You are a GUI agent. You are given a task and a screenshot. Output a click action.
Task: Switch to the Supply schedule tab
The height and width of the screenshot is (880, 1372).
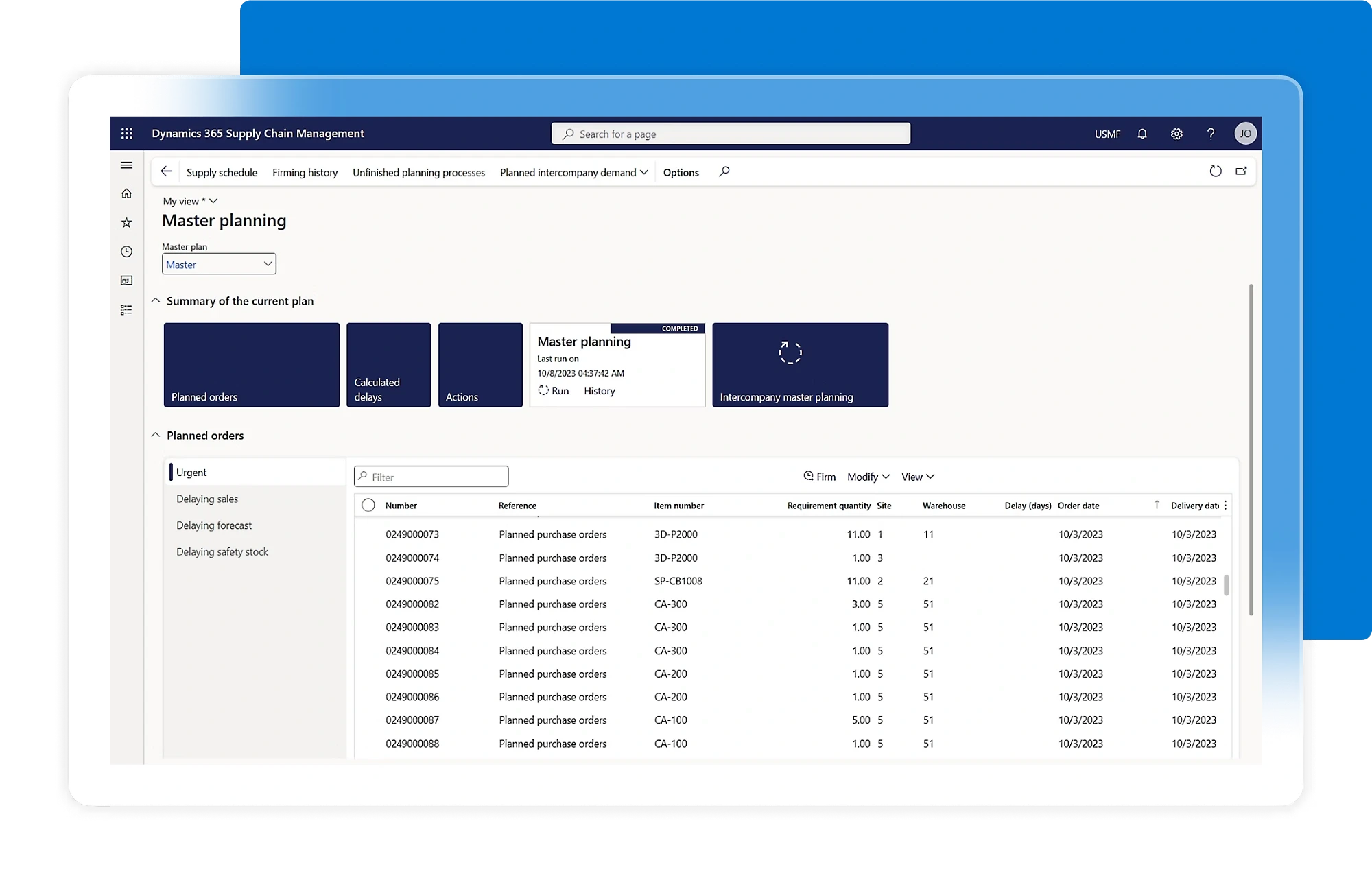point(222,172)
